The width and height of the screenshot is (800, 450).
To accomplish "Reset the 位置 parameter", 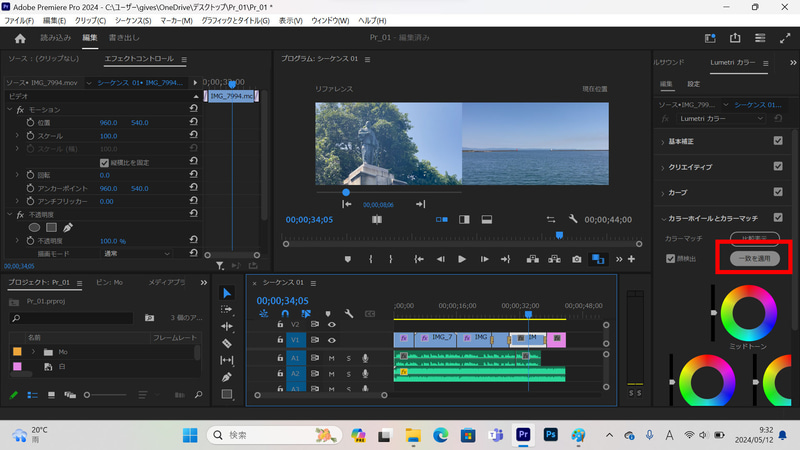I will [192, 123].
